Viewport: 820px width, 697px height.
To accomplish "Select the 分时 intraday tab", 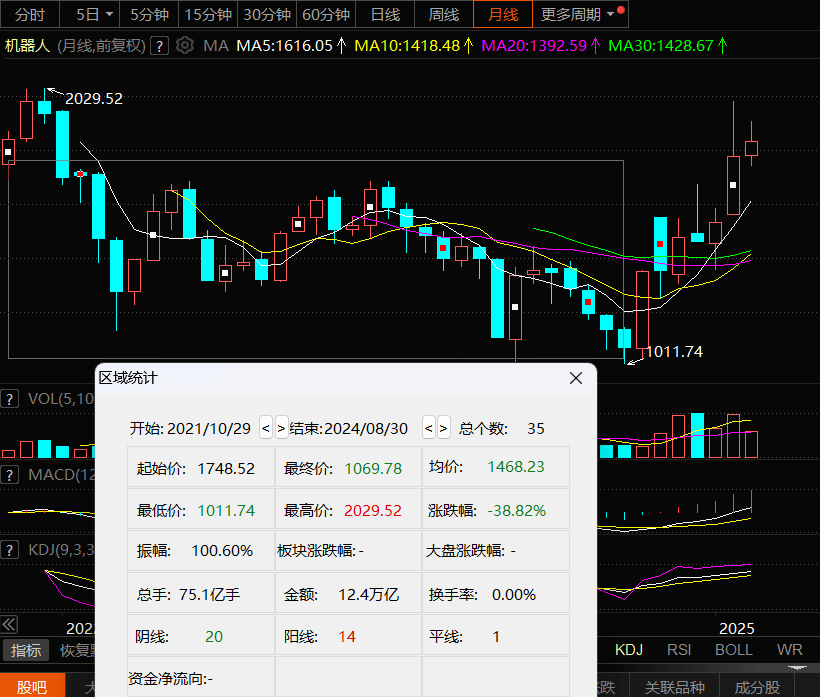I will click(31, 15).
